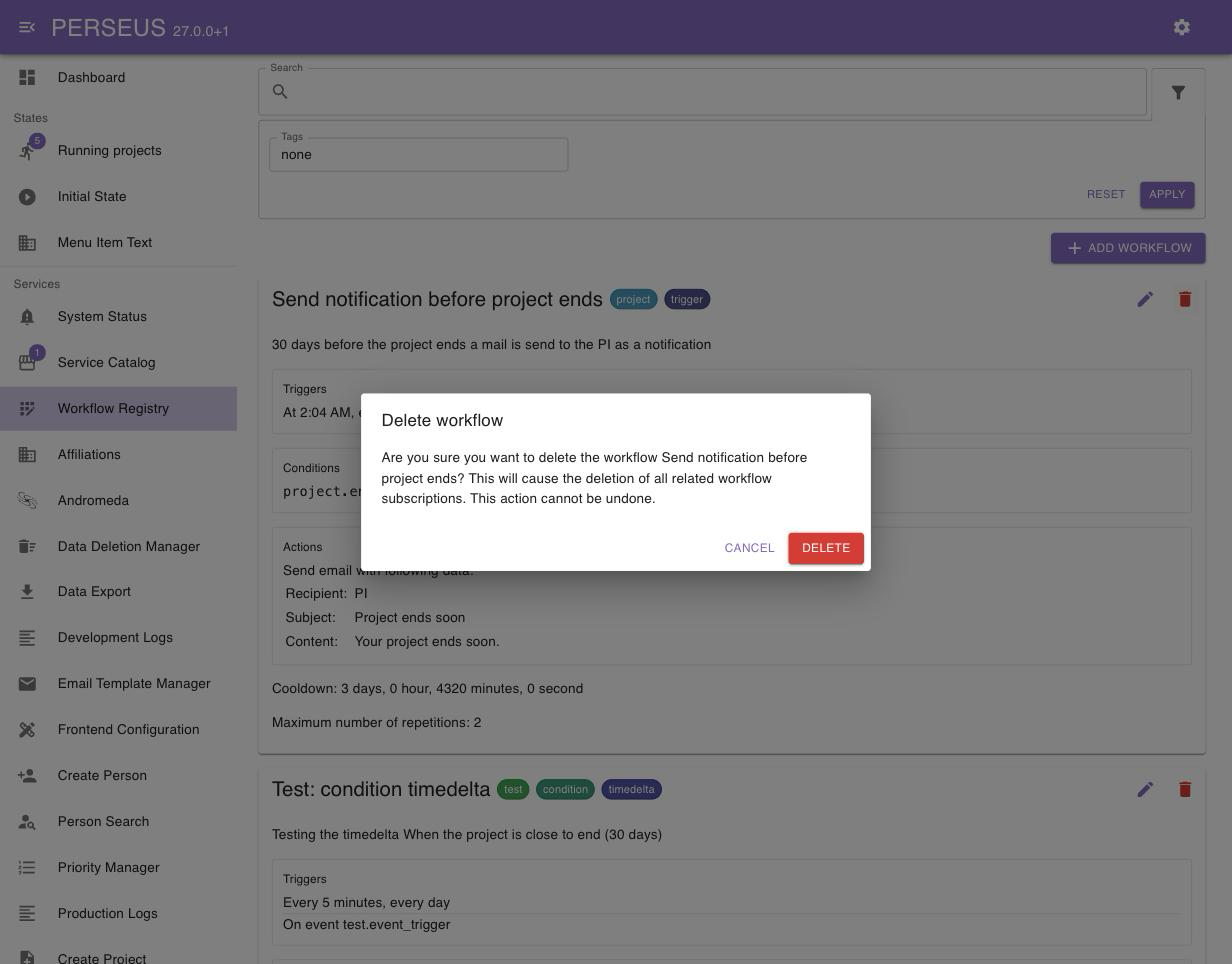This screenshot has width=1232, height=964.
Task: Click the PERSEUS logo title
Action: pos(108,27)
